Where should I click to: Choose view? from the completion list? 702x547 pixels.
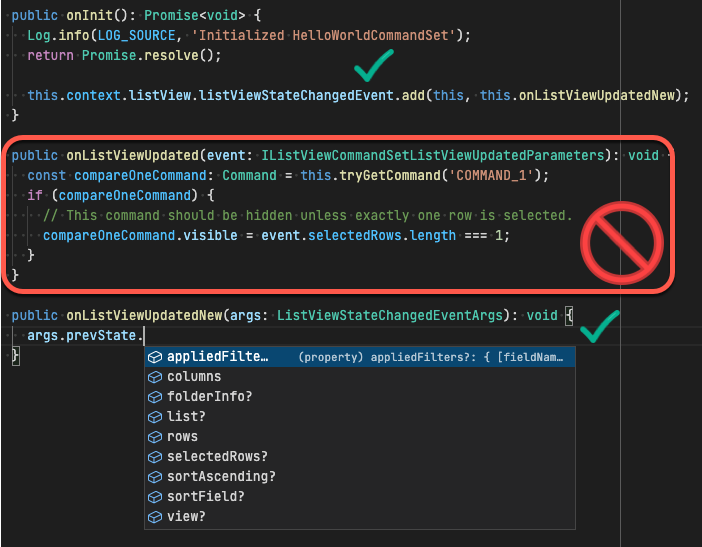[360, 517]
